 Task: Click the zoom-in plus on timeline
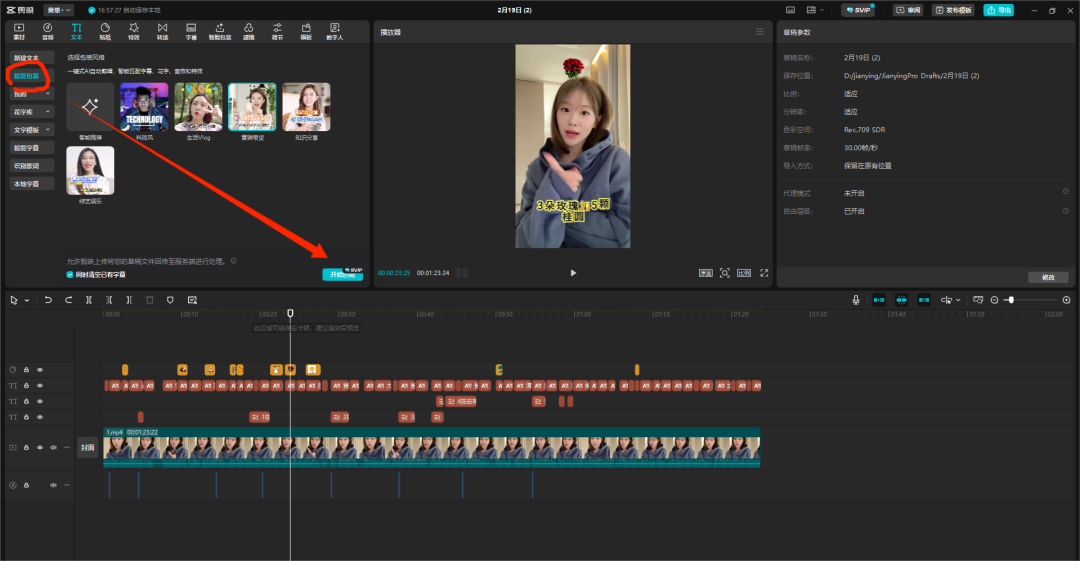(1066, 300)
